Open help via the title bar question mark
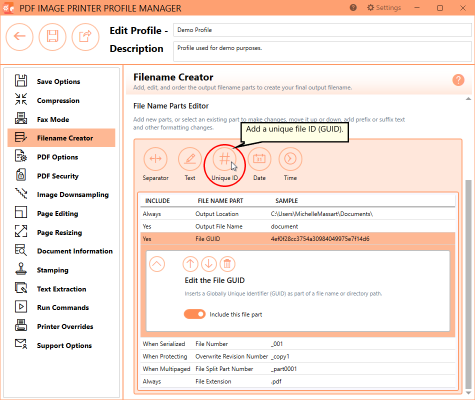 (x=353, y=8)
